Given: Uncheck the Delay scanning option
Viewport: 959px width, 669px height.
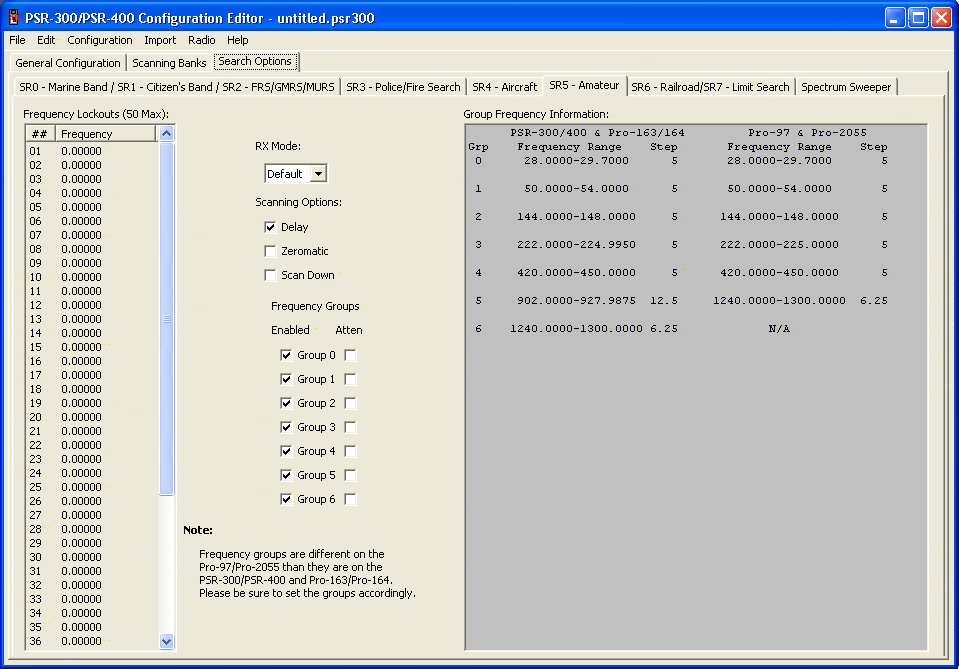Looking at the screenshot, I should coord(270,227).
